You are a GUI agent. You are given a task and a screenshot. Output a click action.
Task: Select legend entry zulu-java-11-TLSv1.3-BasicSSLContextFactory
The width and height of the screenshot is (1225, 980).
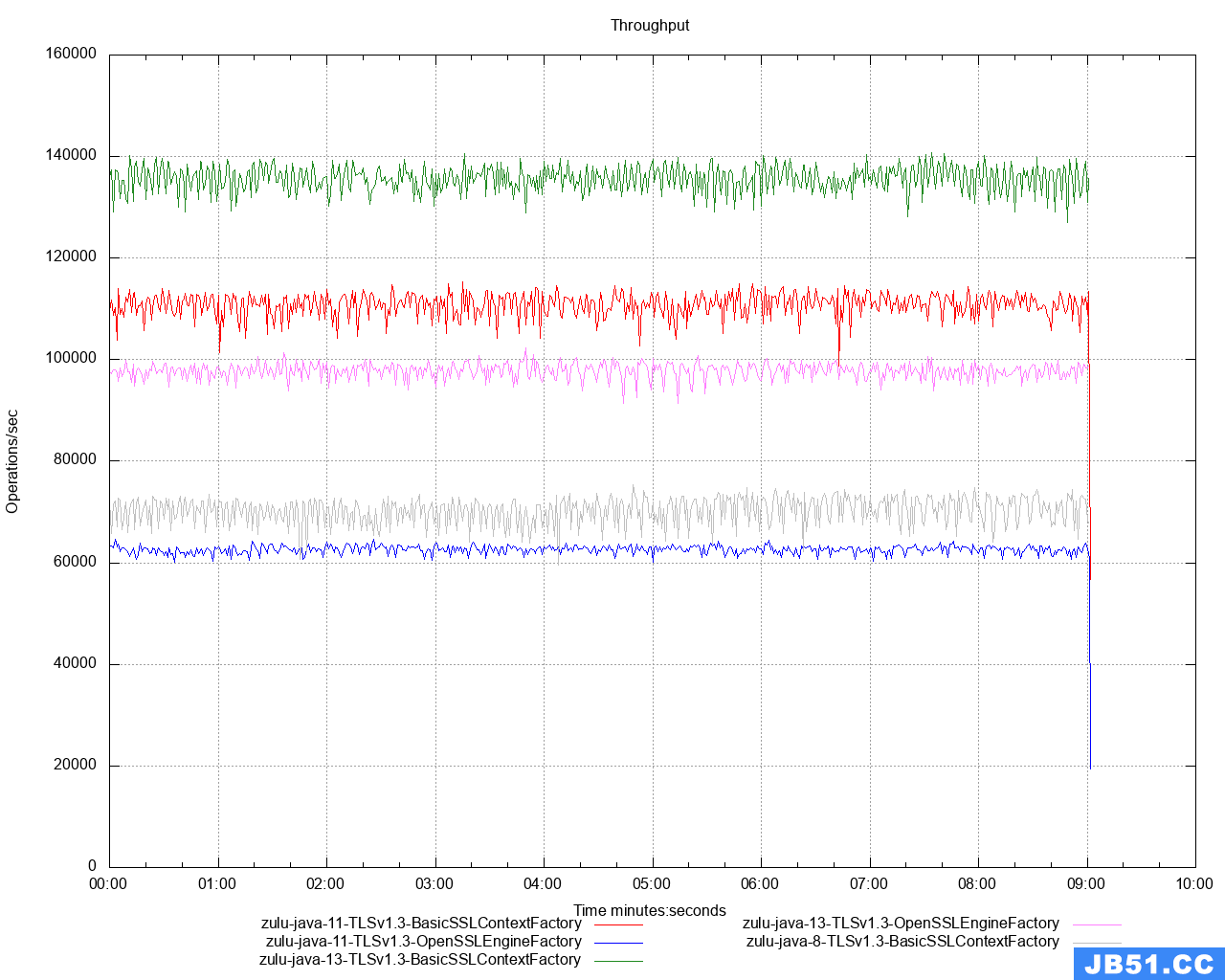pos(421,924)
